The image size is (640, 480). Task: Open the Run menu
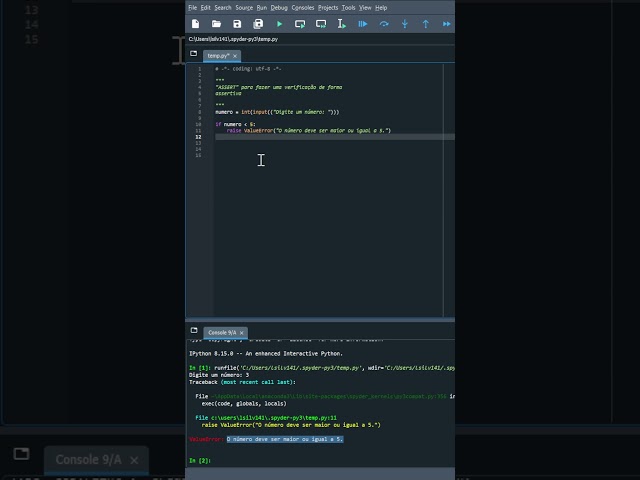262,8
